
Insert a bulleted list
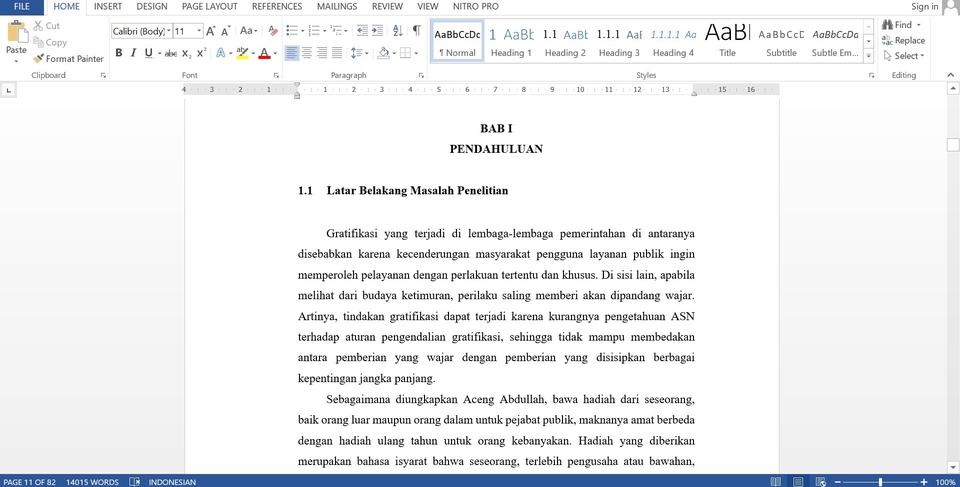292,31
